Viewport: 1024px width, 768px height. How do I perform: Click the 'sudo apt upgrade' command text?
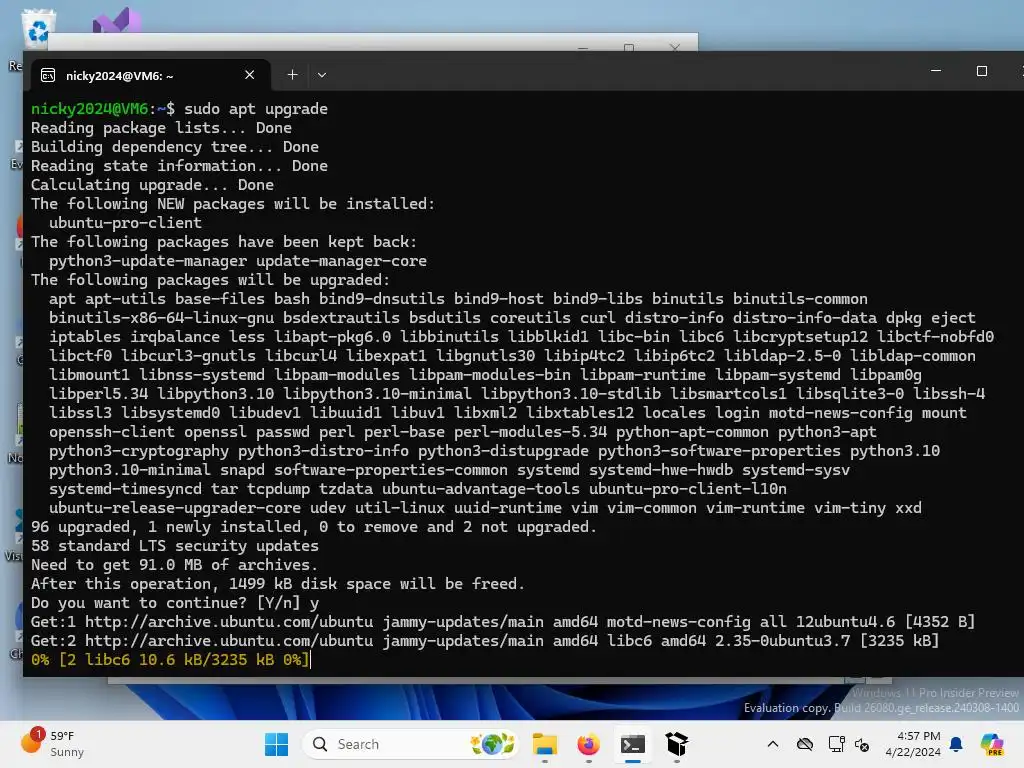click(x=255, y=109)
